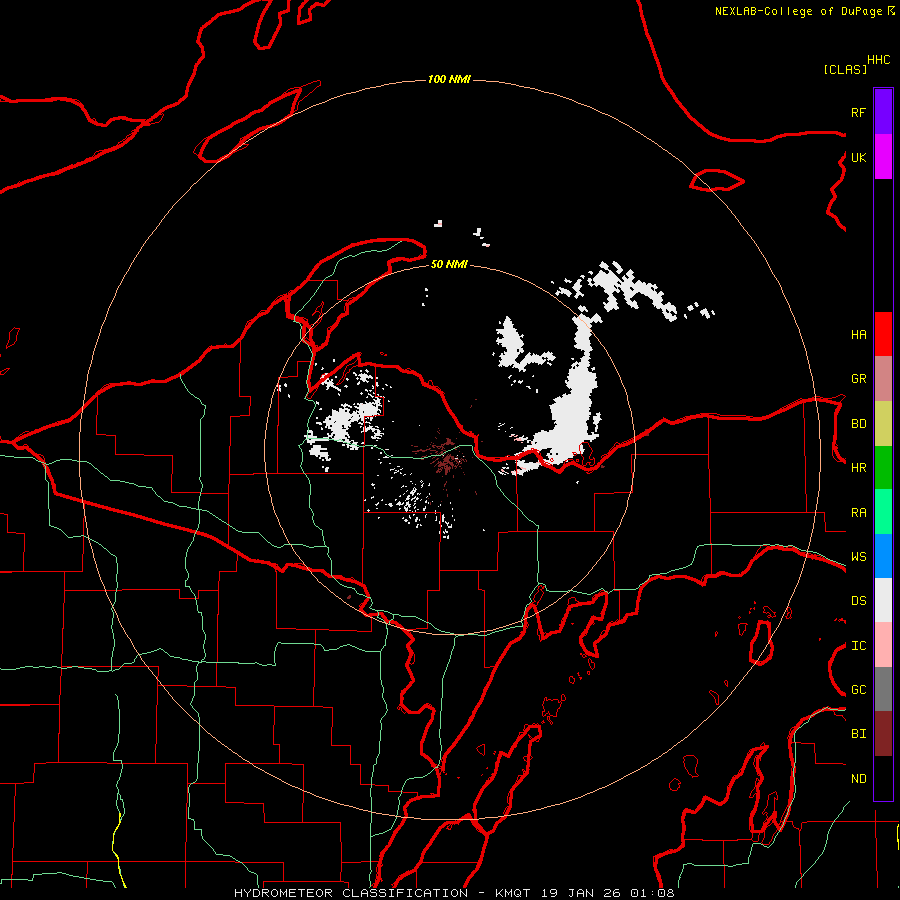
Task: Click the HA legend label
Action: click(858, 335)
